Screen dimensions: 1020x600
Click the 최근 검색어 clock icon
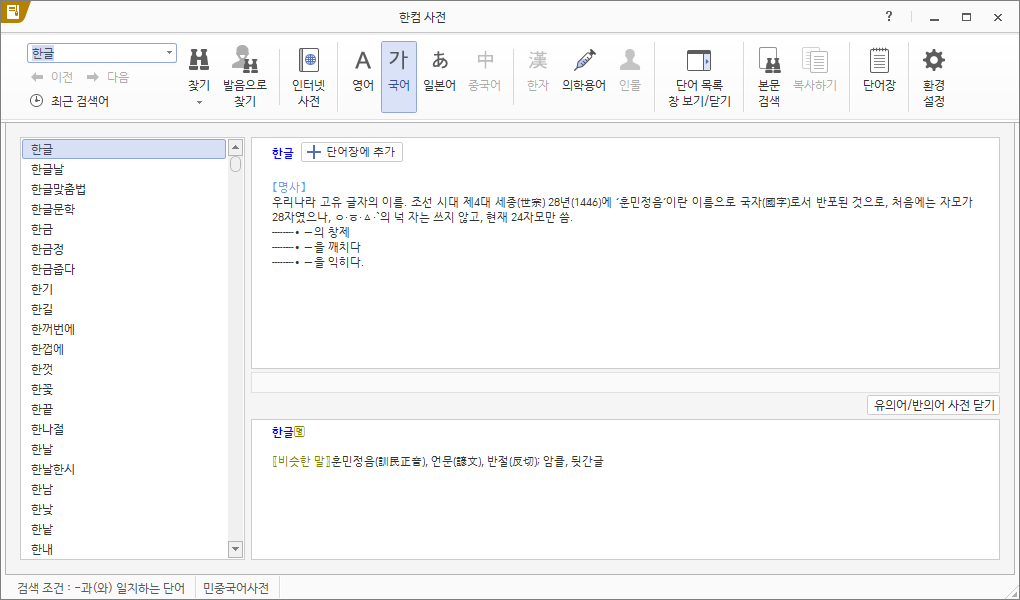tap(36, 101)
